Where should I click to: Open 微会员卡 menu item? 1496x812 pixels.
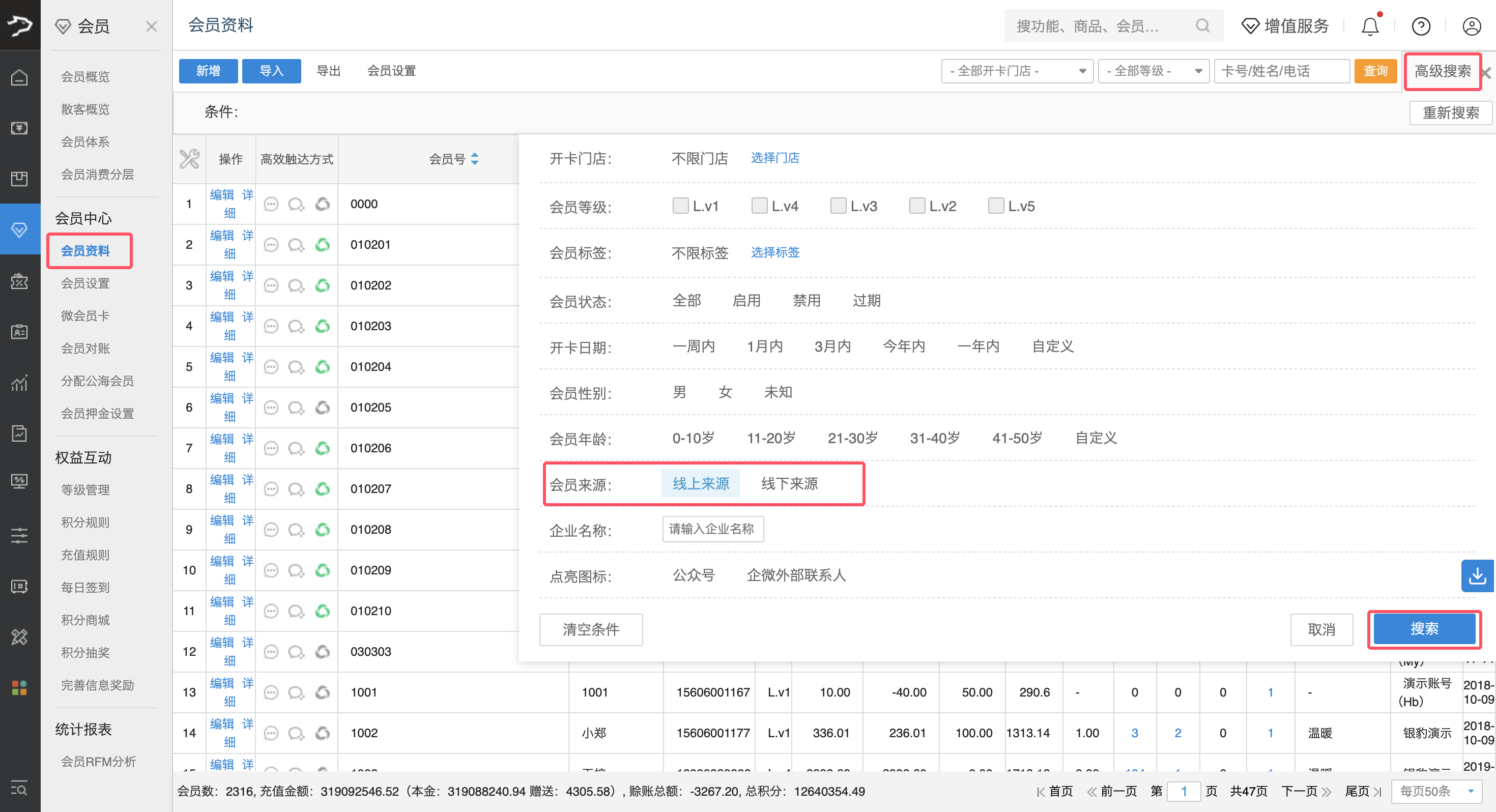click(85, 316)
